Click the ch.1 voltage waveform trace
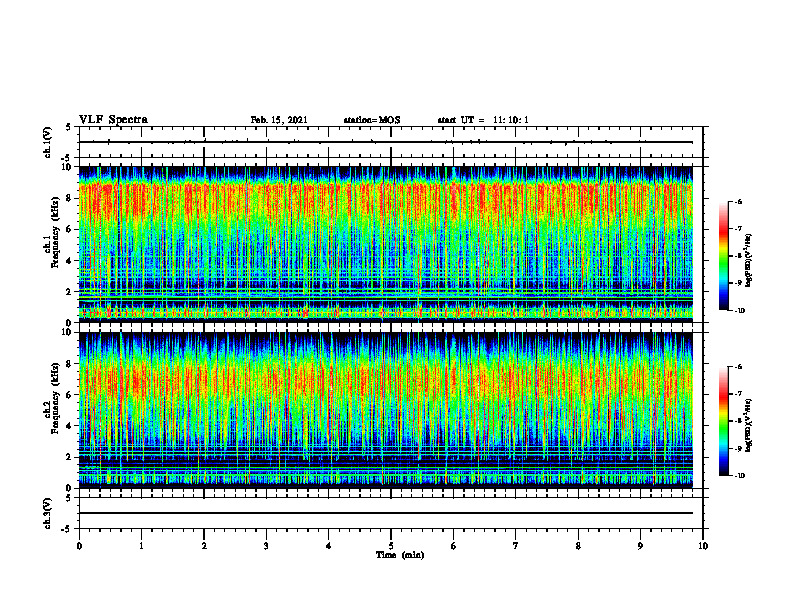This screenshot has height=612, width=792. coord(386,142)
